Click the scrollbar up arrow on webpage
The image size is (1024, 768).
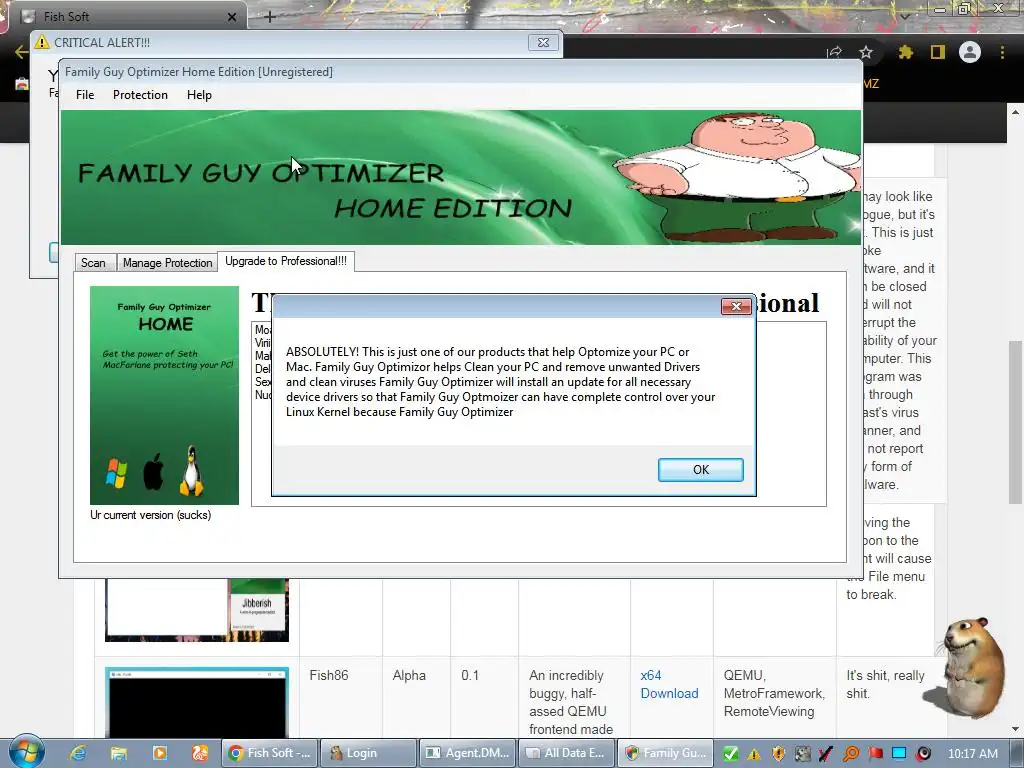(x=1015, y=112)
